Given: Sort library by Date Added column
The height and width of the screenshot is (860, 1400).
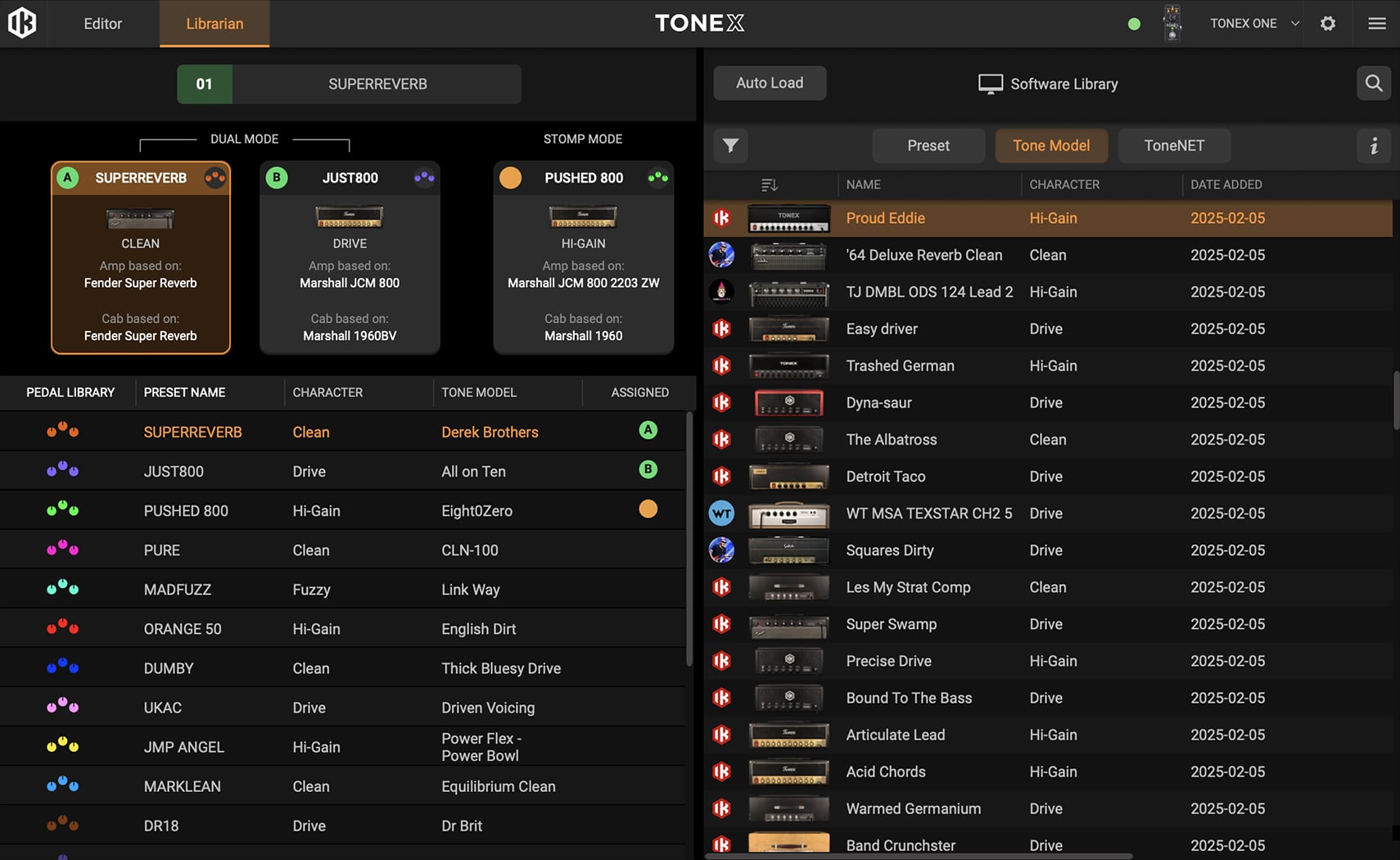Looking at the screenshot, I should click(1226, 185).
